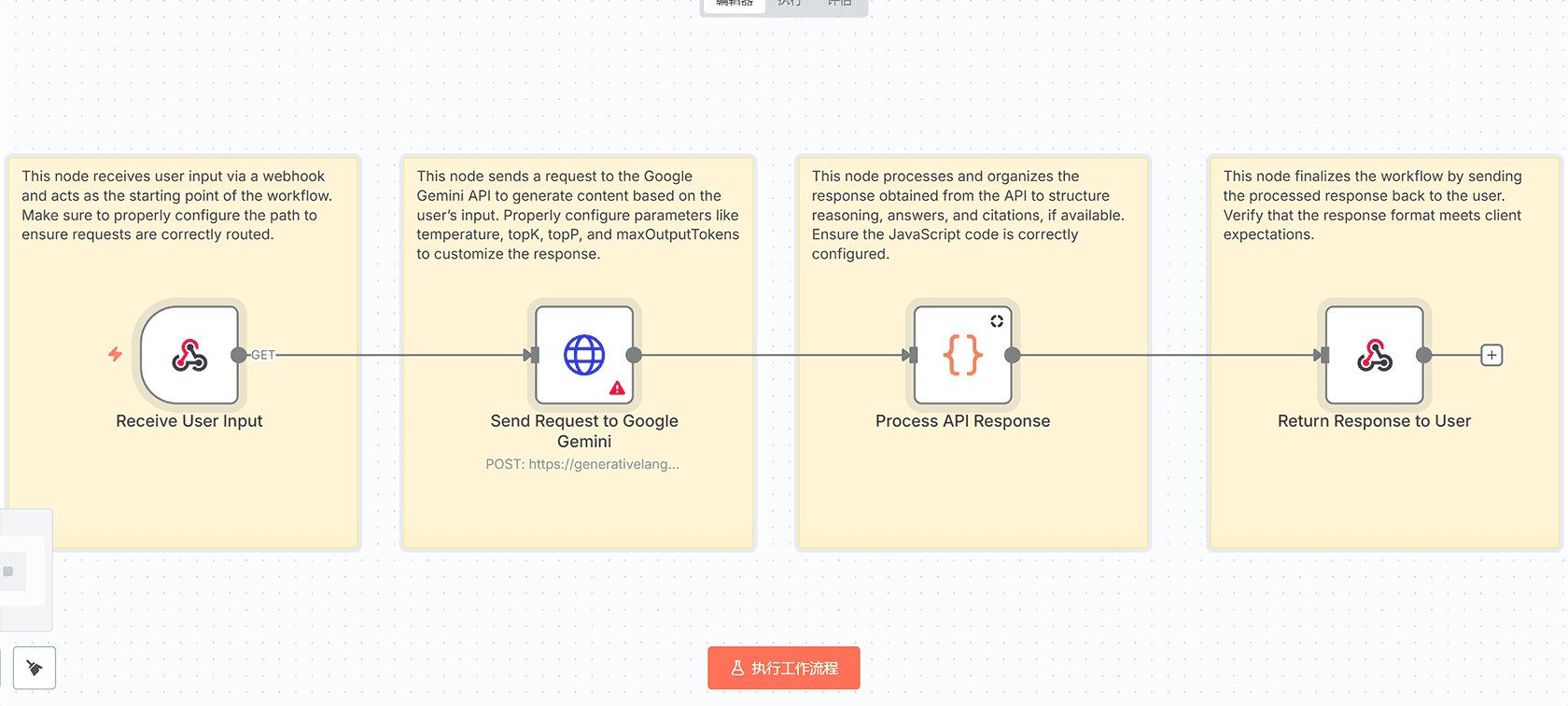The height and width of the screenshot is (706, 1568).
Task: Switch to the 执行 executions tab
Action: (790, 4)
